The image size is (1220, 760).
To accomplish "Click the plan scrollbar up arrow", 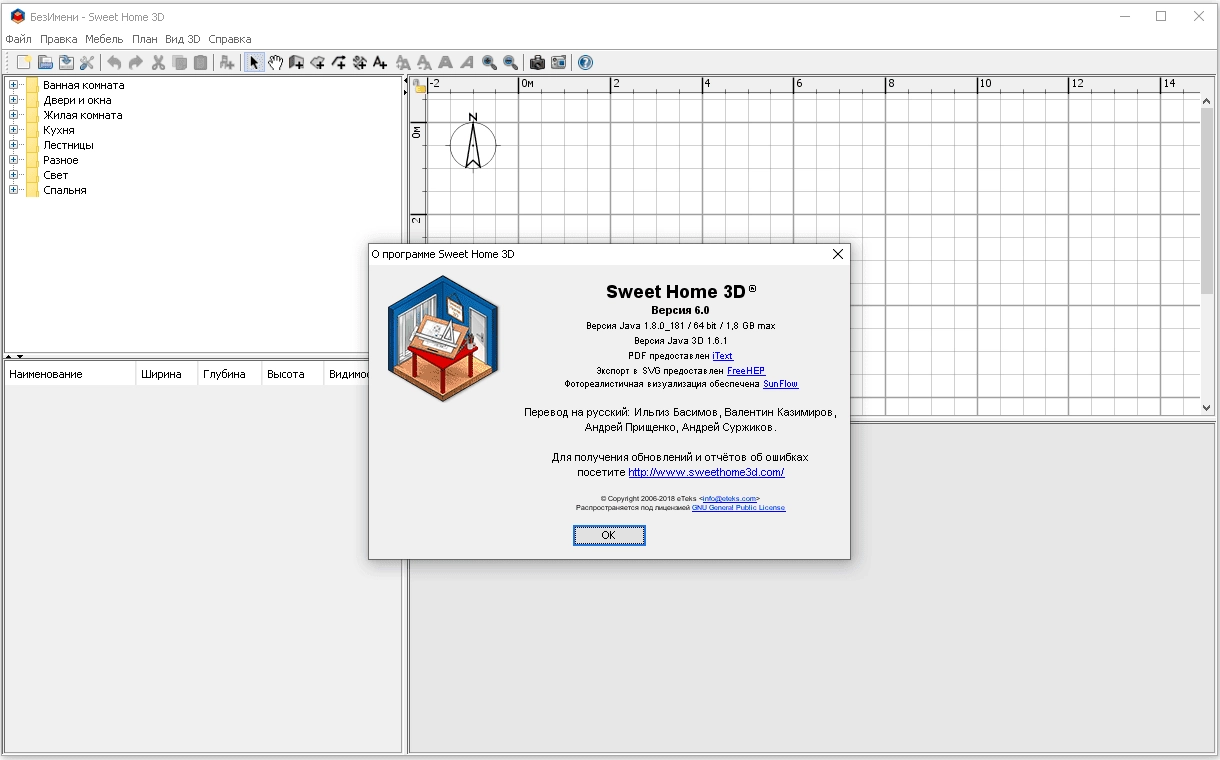I will click(1206, 101).
